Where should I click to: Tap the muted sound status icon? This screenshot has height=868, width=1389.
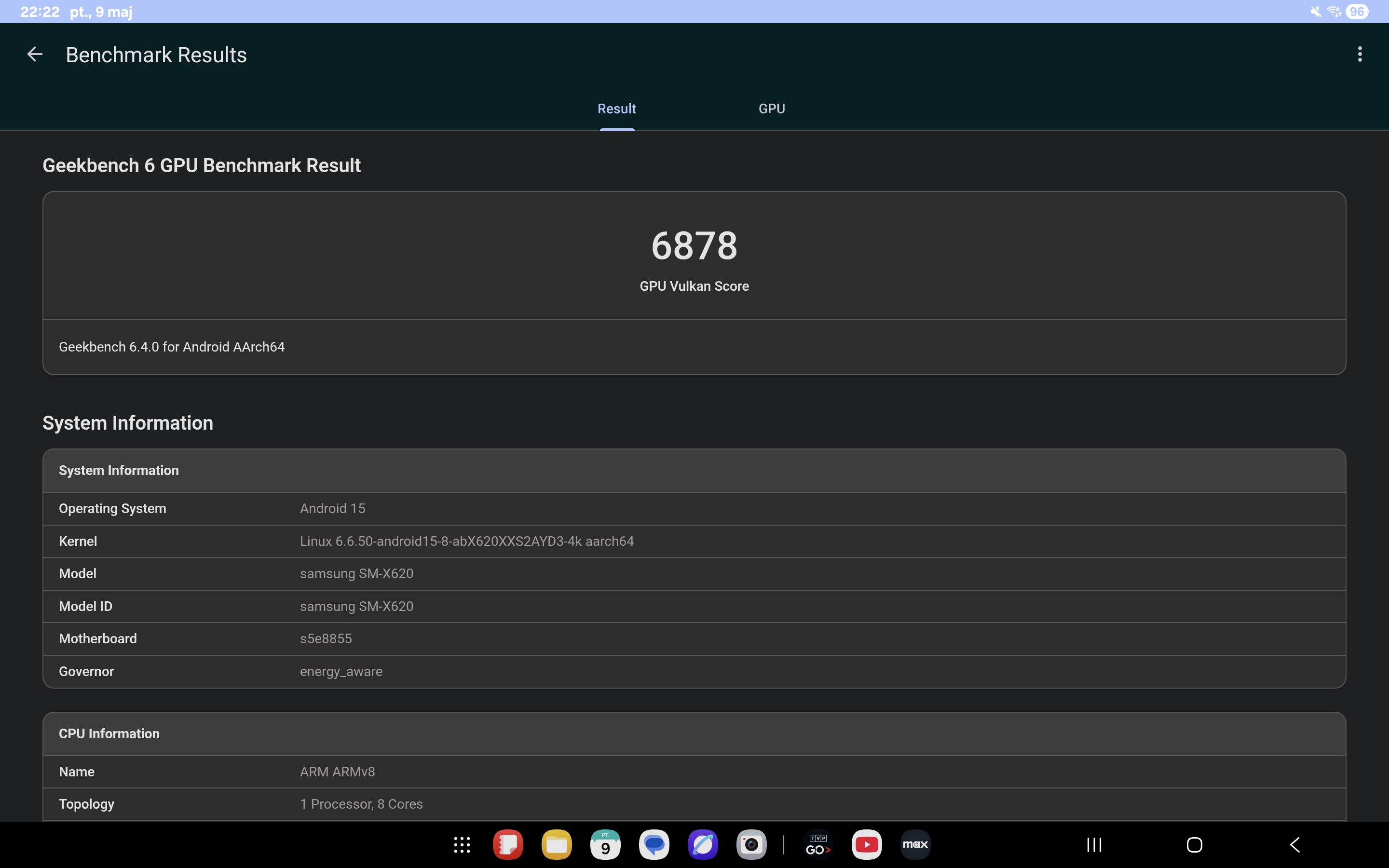[x=1316, y=12]
